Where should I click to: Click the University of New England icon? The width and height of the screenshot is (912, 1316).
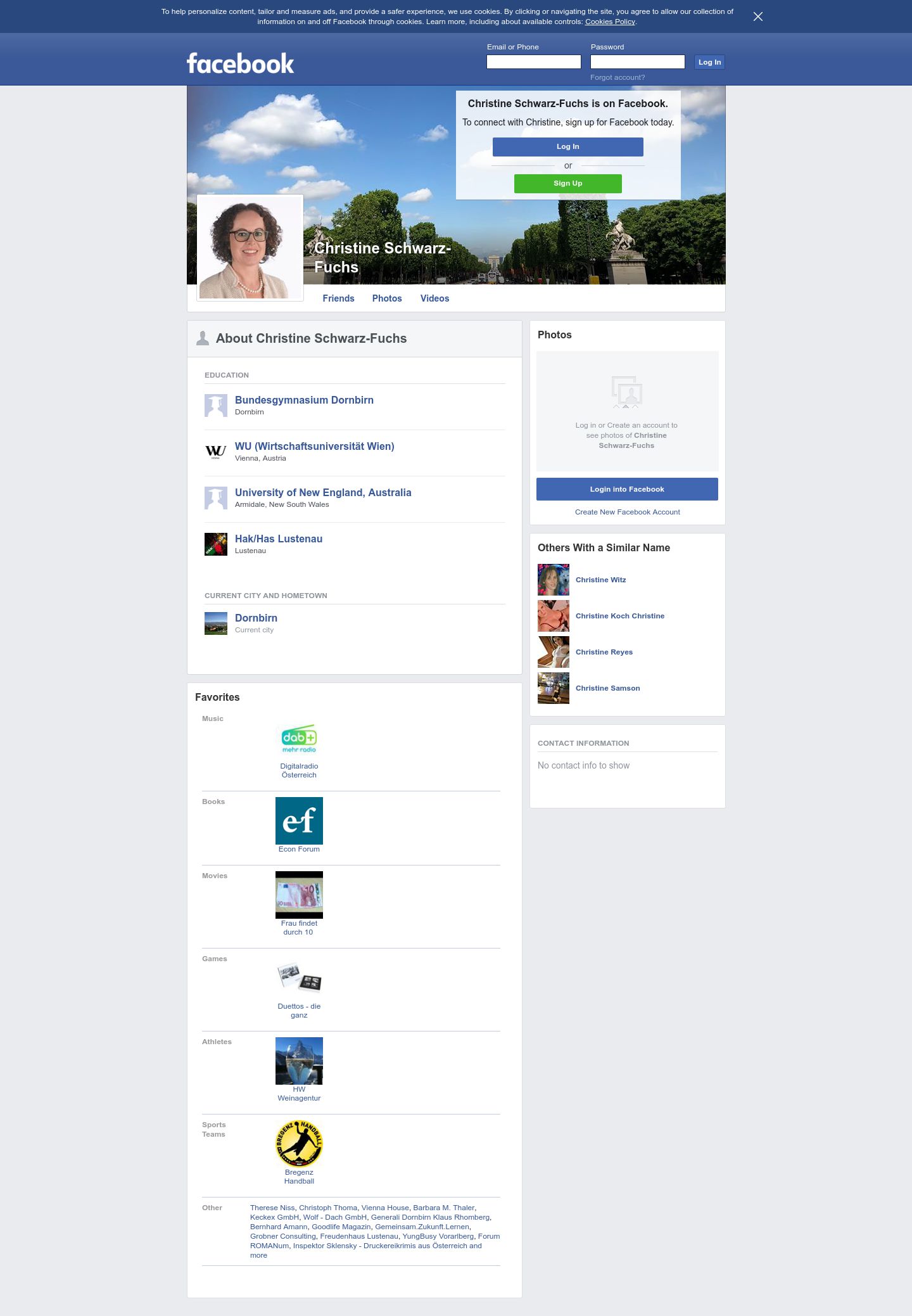(216, 498)
